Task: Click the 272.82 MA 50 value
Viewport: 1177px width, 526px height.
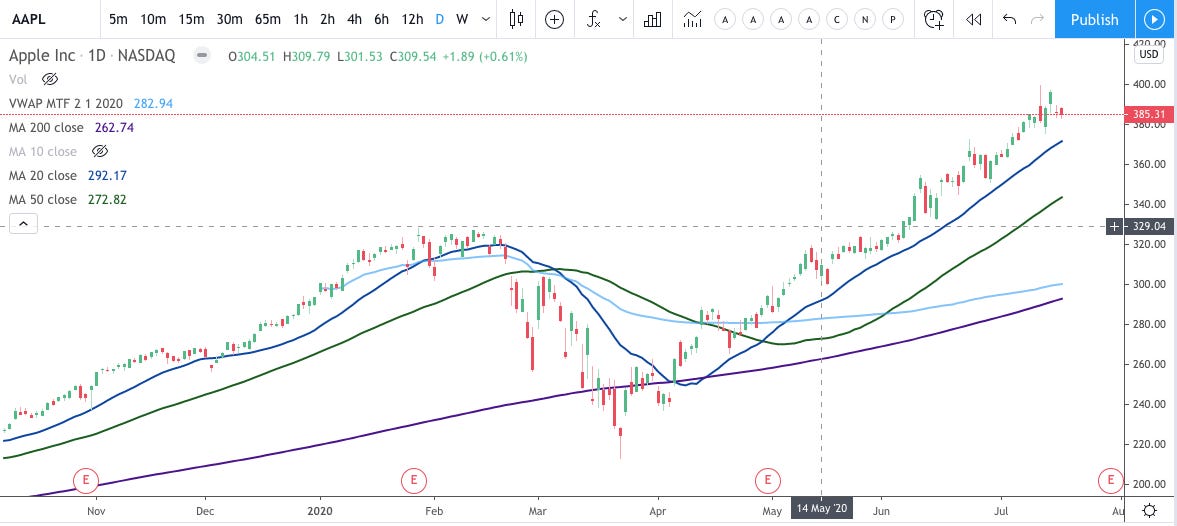Action: (108, 199)
